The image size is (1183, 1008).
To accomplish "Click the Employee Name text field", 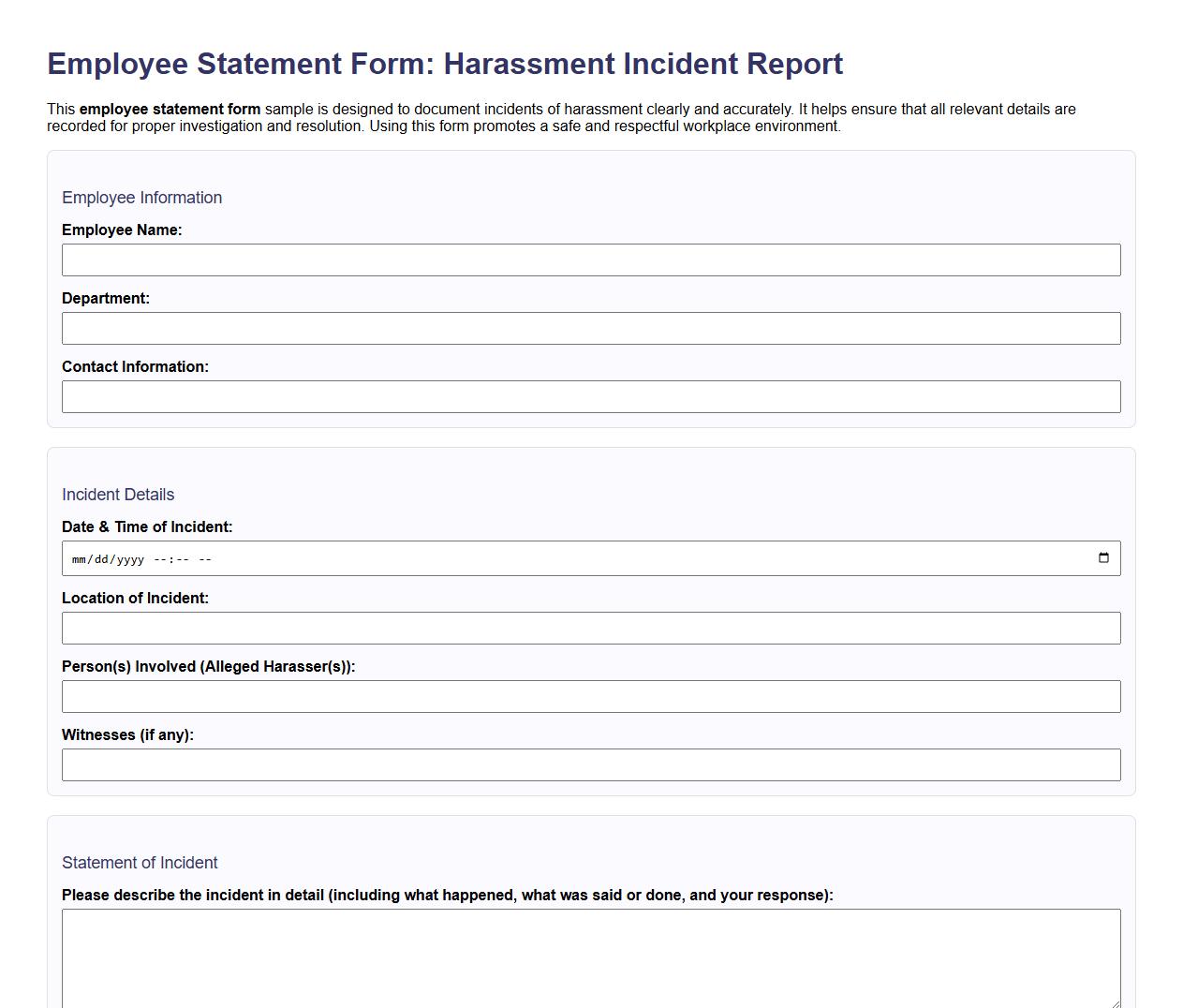I will (590, 259).
